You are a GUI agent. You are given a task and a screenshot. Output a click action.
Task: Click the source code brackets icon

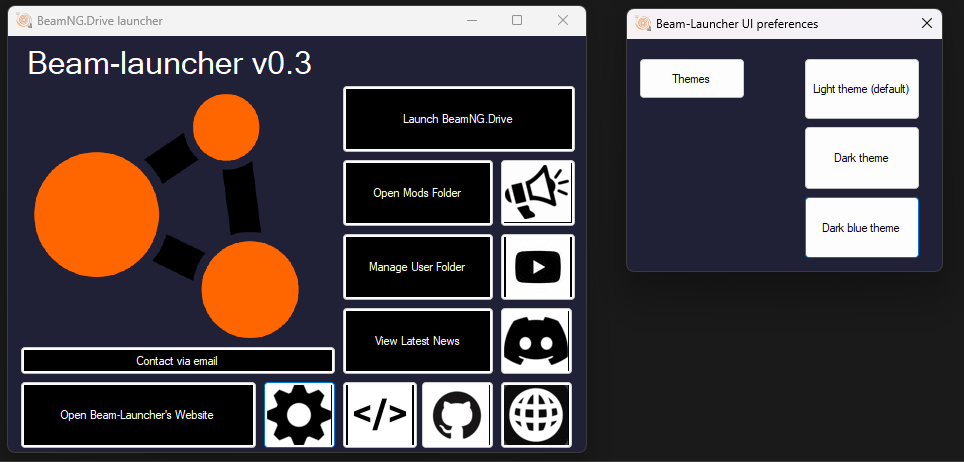pos(380,415)
